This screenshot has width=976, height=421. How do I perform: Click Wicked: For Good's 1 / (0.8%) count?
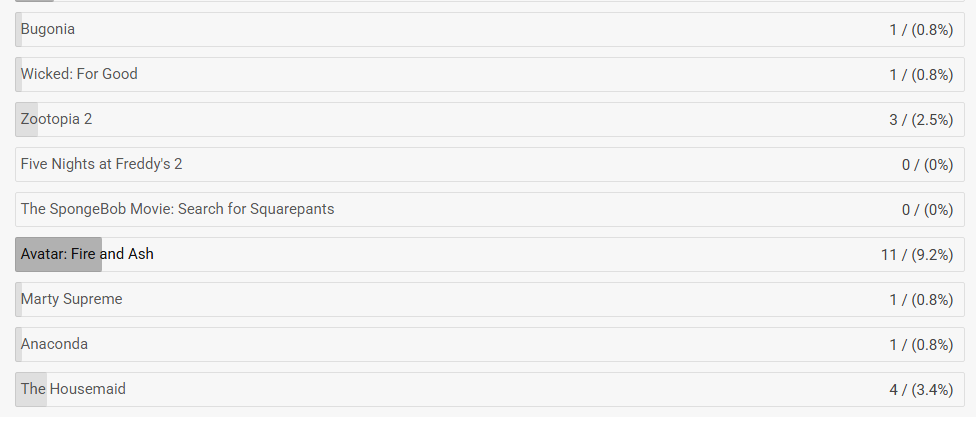[921, 75]
